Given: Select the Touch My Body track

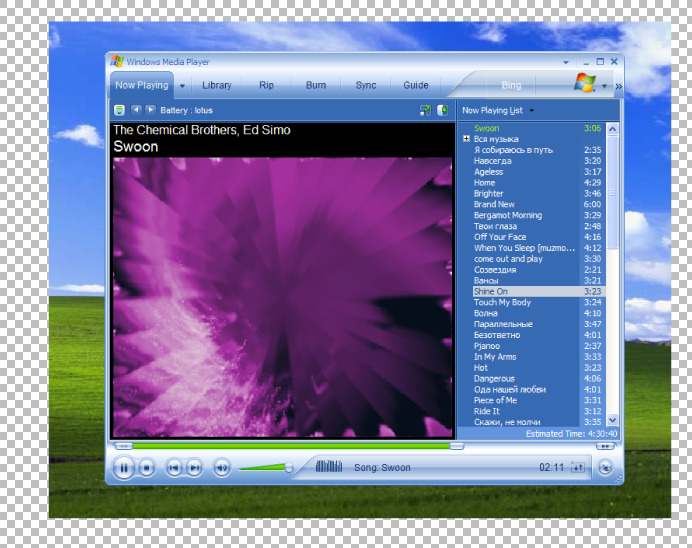Looking at the screenshot, I should (537, 302).
